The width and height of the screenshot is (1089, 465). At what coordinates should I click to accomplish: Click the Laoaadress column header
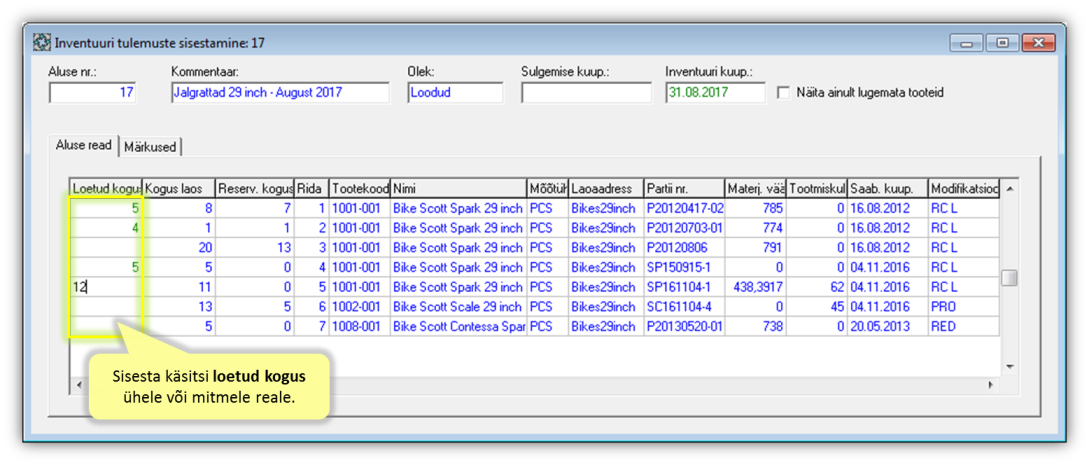tap(606, 187)
